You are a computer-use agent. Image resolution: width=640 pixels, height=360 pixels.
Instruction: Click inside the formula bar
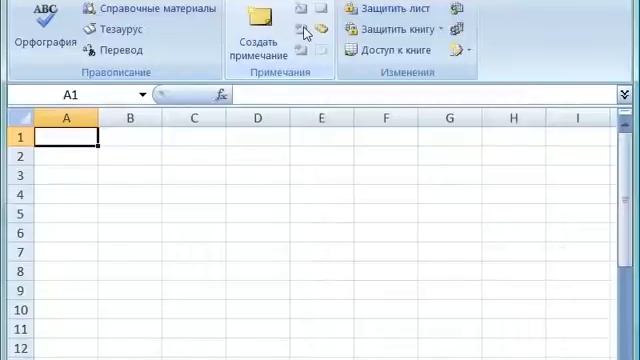pyautogui.click(x=424, y=95)
